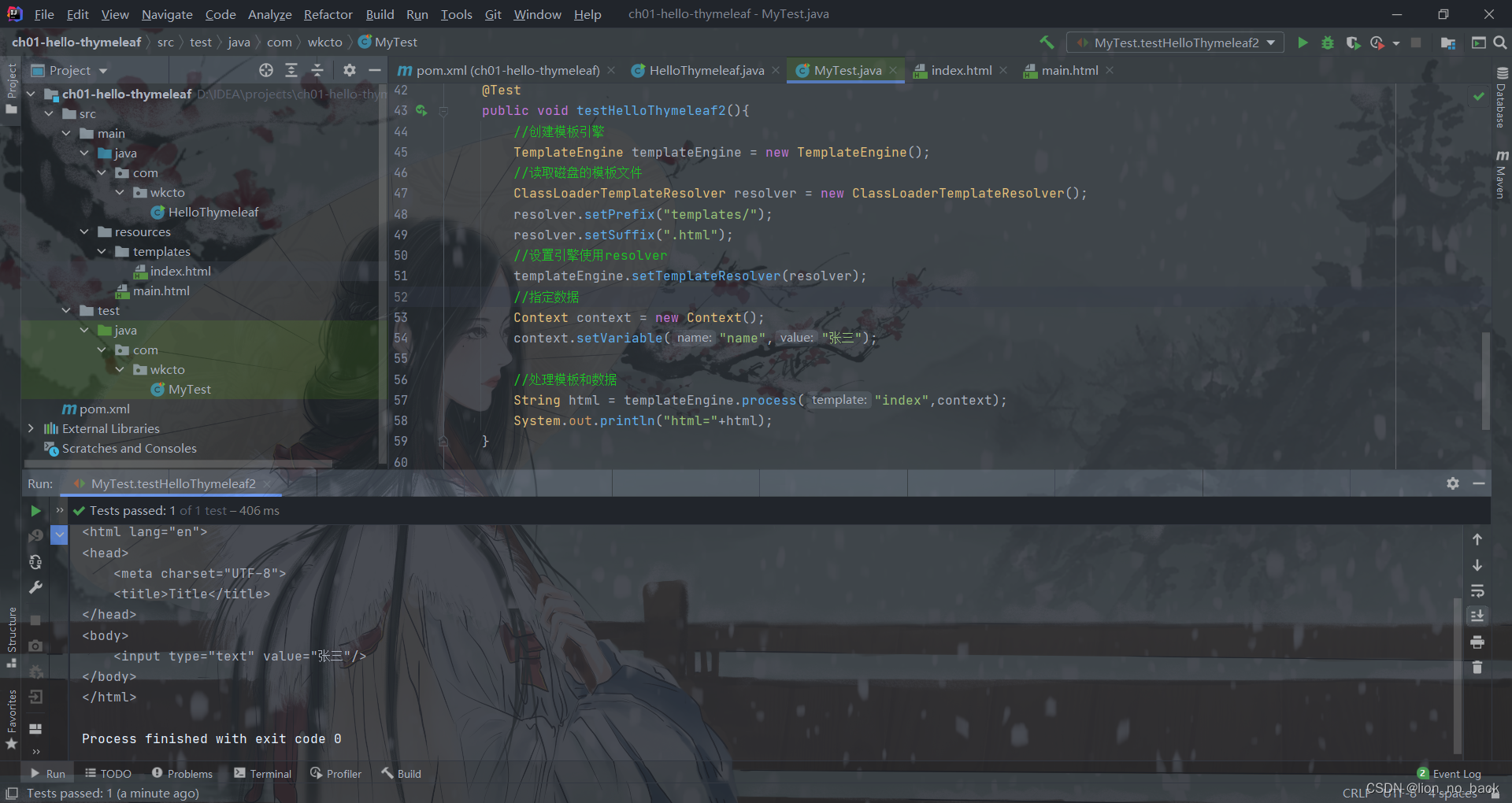The width and height of the screenshot is (1512, 803).
Task: Navigate to next output with down arrow
Action: pyautogui.click(x=1477, y=565)
